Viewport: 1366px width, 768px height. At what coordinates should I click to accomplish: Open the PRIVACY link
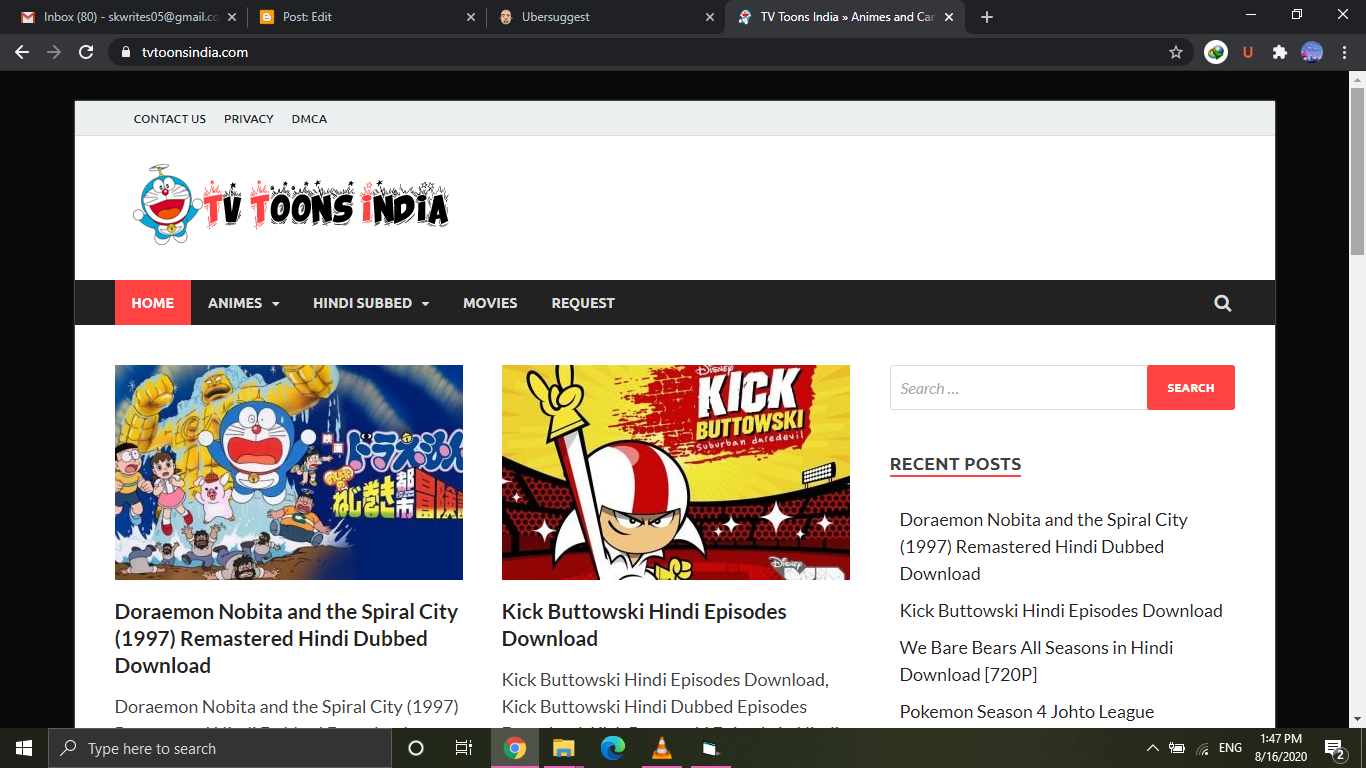(x=249, y=119)
